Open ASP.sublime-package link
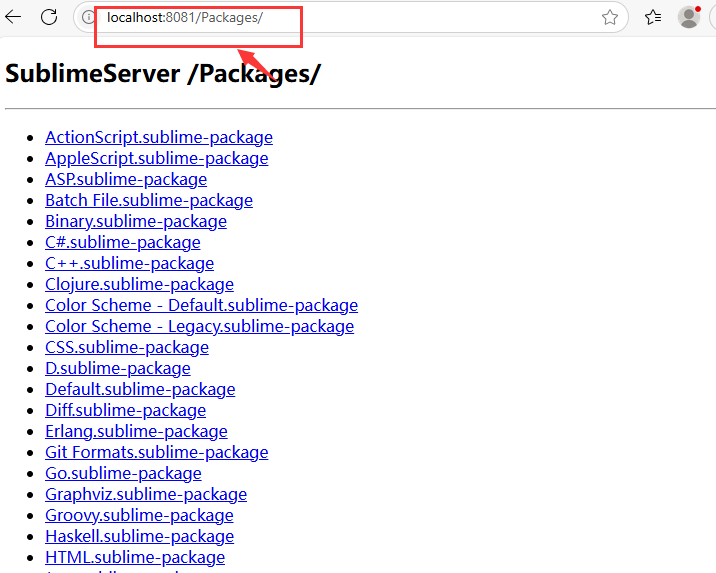This screenshot has height=573, width=716. click(x=126, y=179)
